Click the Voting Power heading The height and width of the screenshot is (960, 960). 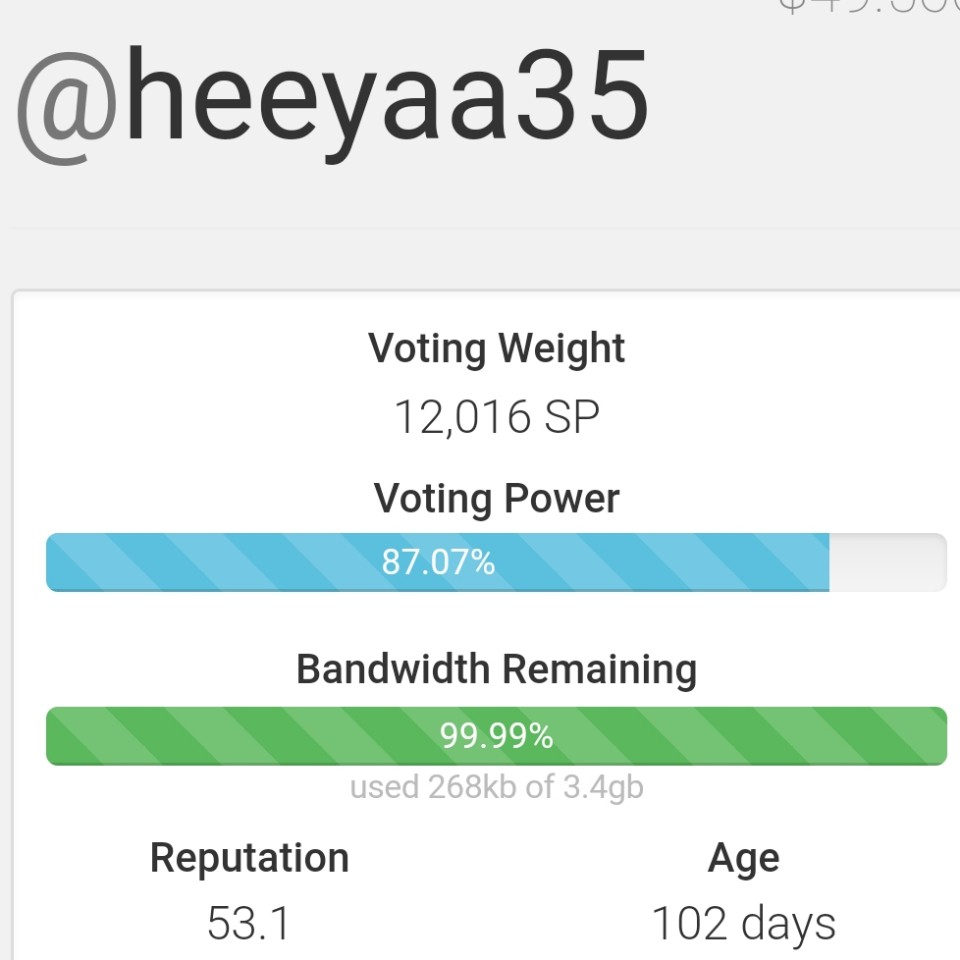click(497, 498)
